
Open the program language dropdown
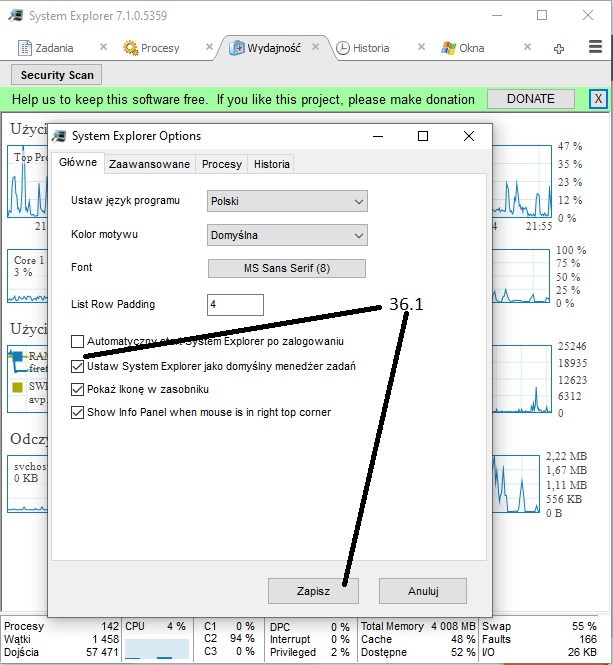pos(287,201)
